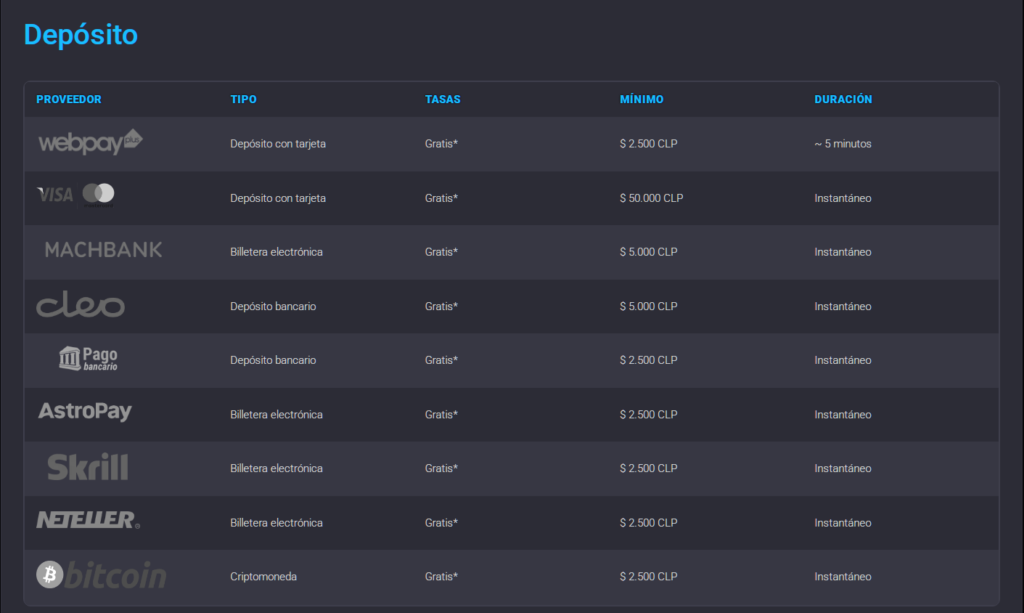This screenshot has height=613, width=1024.
Task: Click '$ 2.500 CLP' in AstroPay row
Action: pyautogui.click(x=648, y=415)
